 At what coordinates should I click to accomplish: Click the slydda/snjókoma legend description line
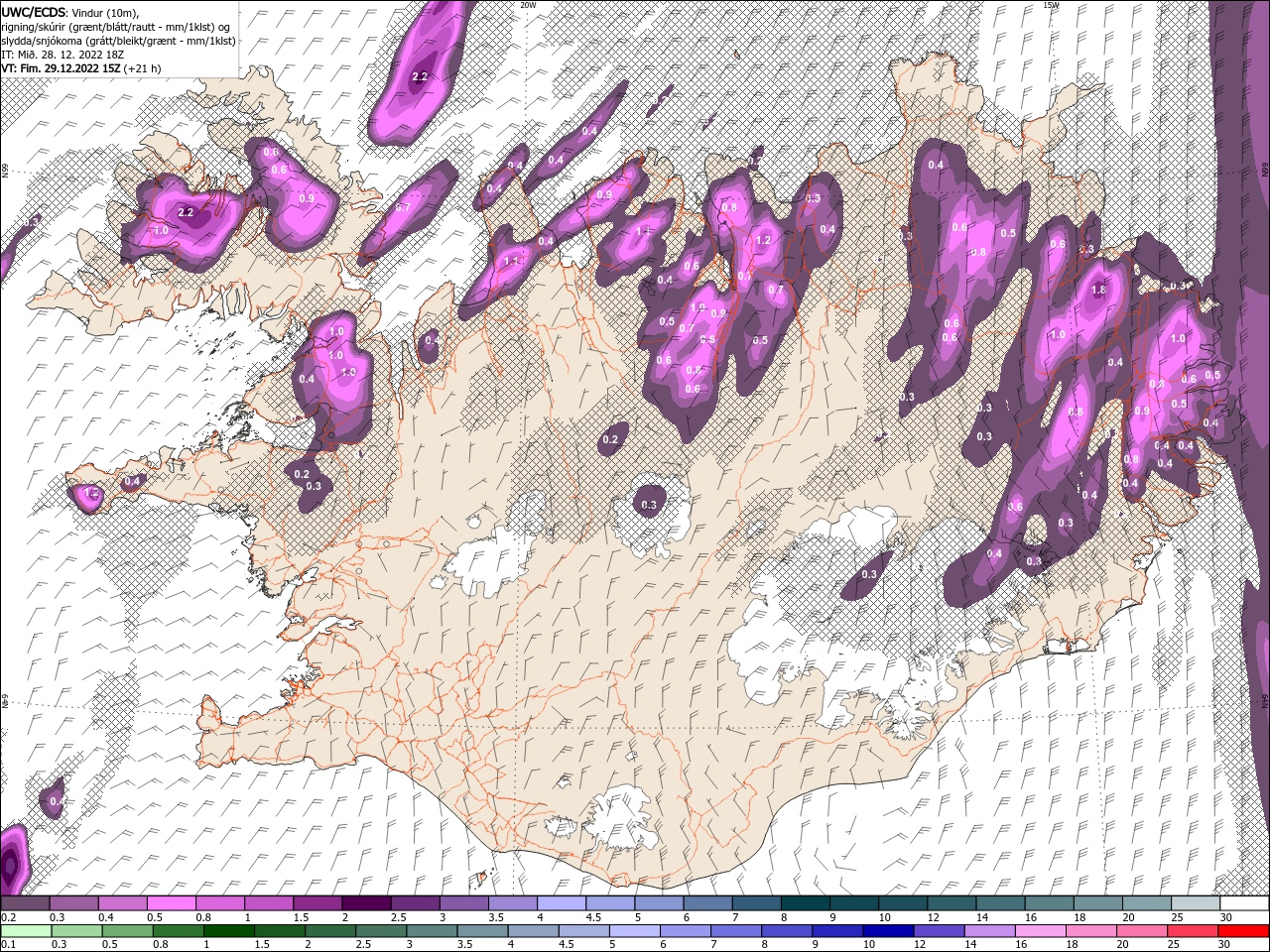pyautogui.click(x=118, y=41)
